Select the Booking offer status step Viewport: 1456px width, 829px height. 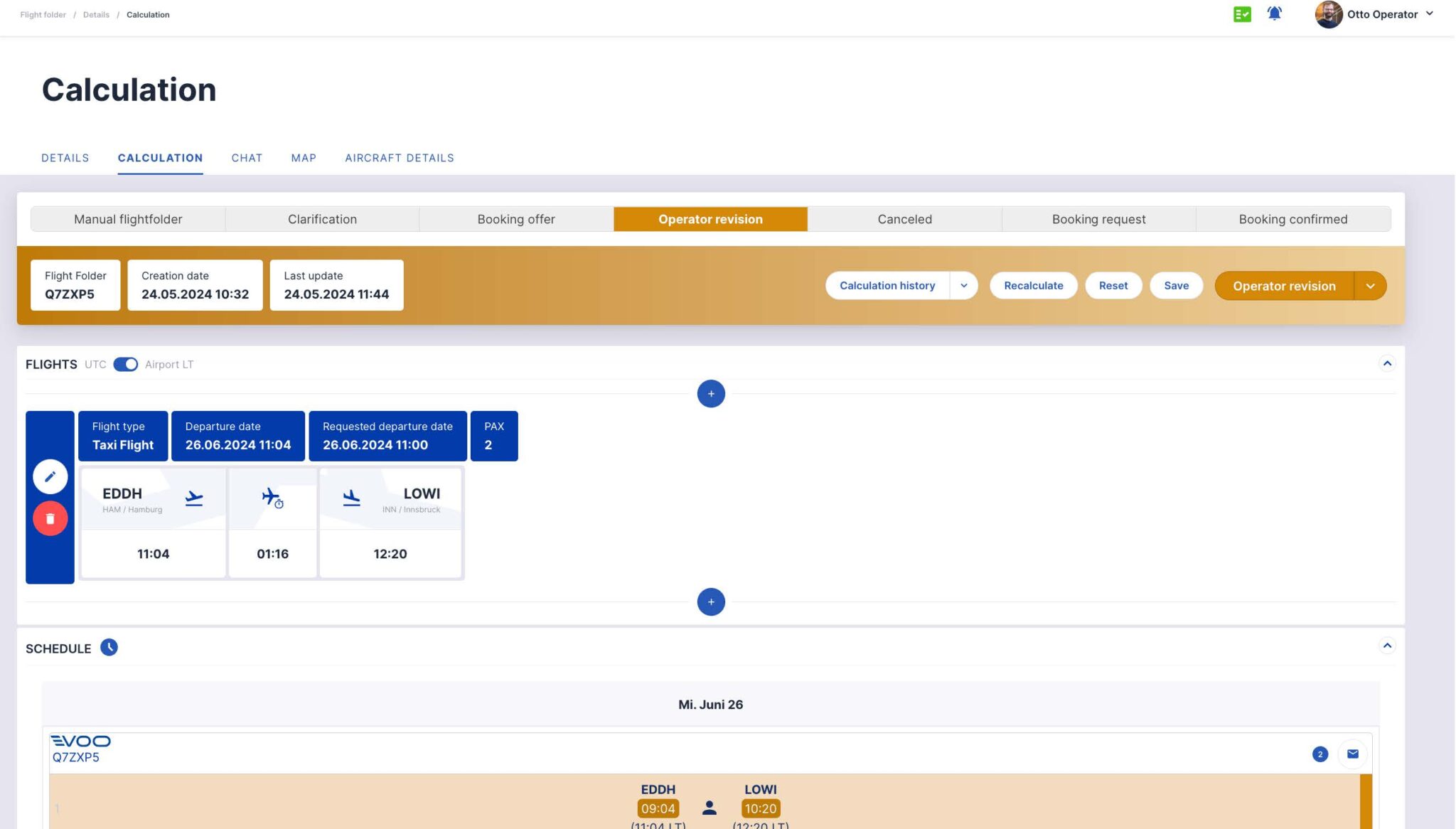click(516, 219)
